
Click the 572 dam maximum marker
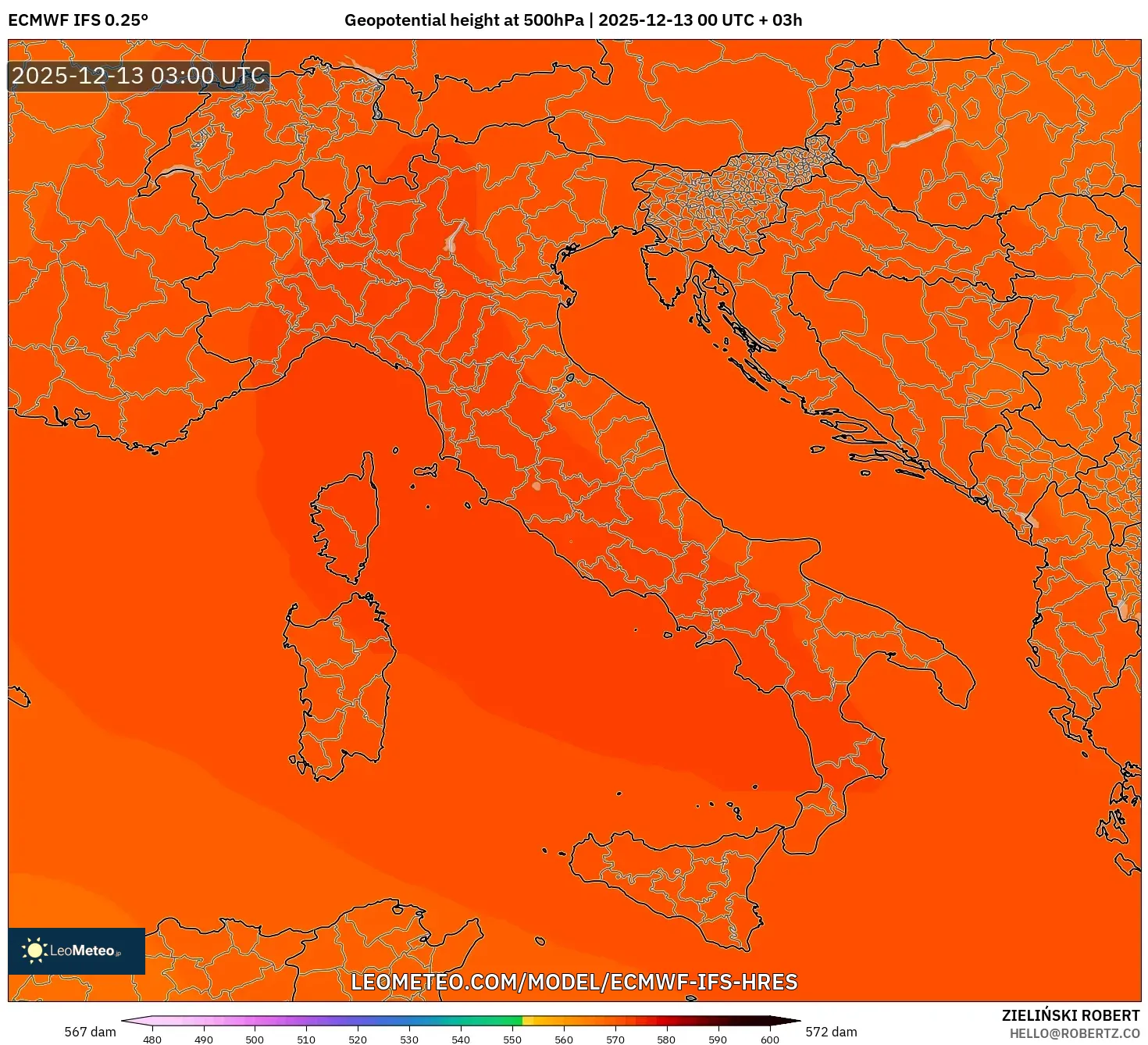[x=832, y=1032]
